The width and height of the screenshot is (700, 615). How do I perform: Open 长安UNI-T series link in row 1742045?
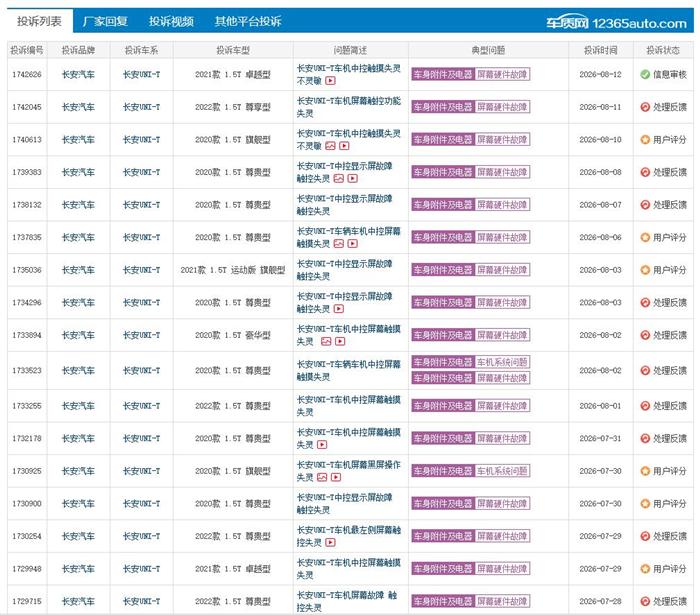pyautogui.click(x=141, y=107)
